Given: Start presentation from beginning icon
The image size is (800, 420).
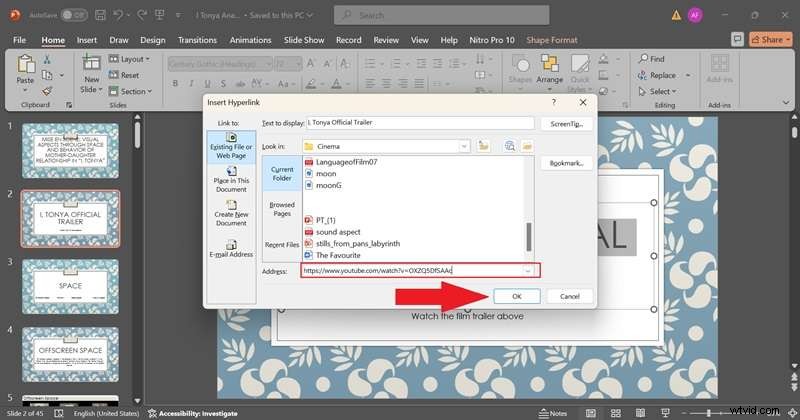Looking at the screenshot, I should pos(160,15).
